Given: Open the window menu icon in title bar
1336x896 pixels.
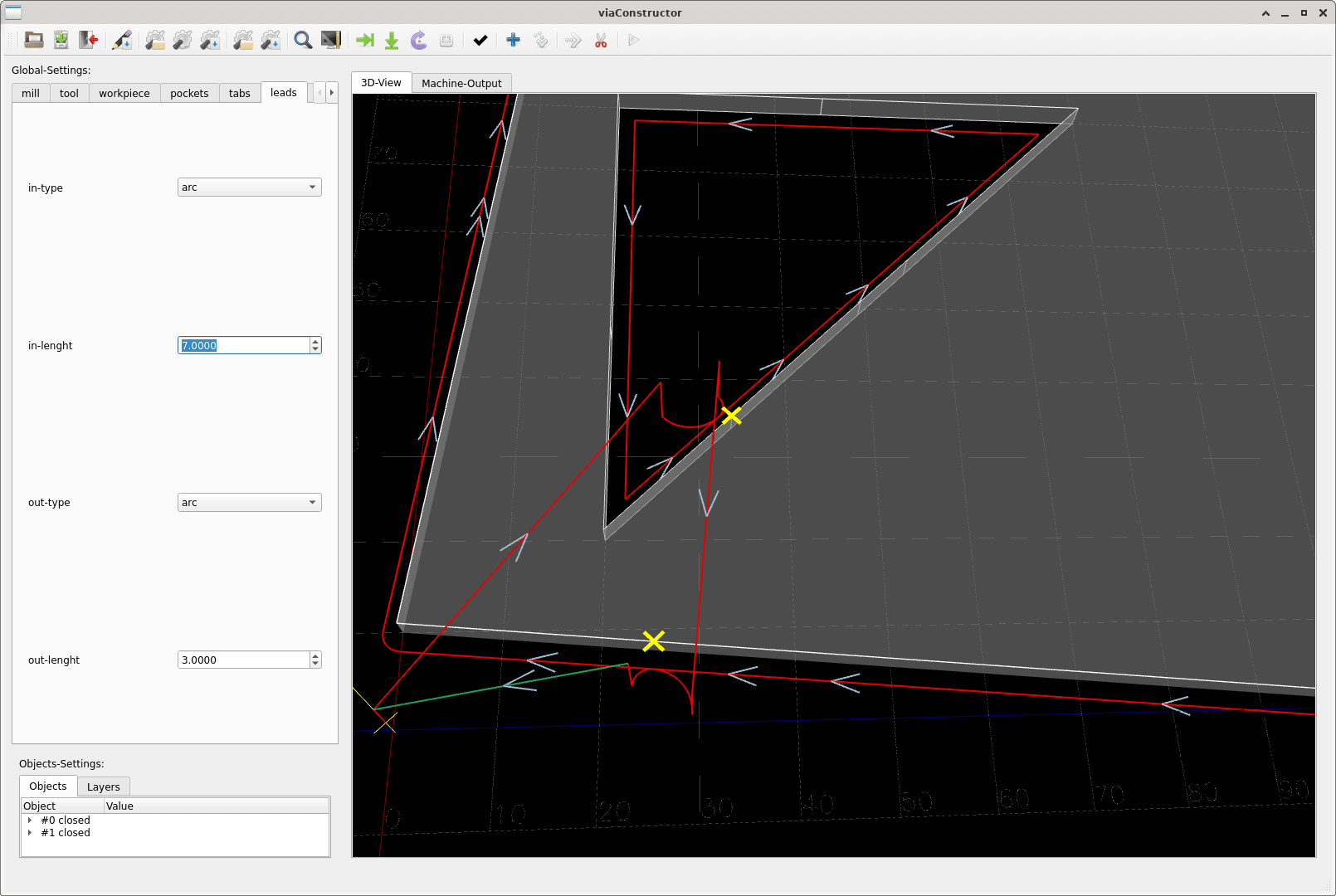Looking at the screenshot, I should (x=13, y=12).
